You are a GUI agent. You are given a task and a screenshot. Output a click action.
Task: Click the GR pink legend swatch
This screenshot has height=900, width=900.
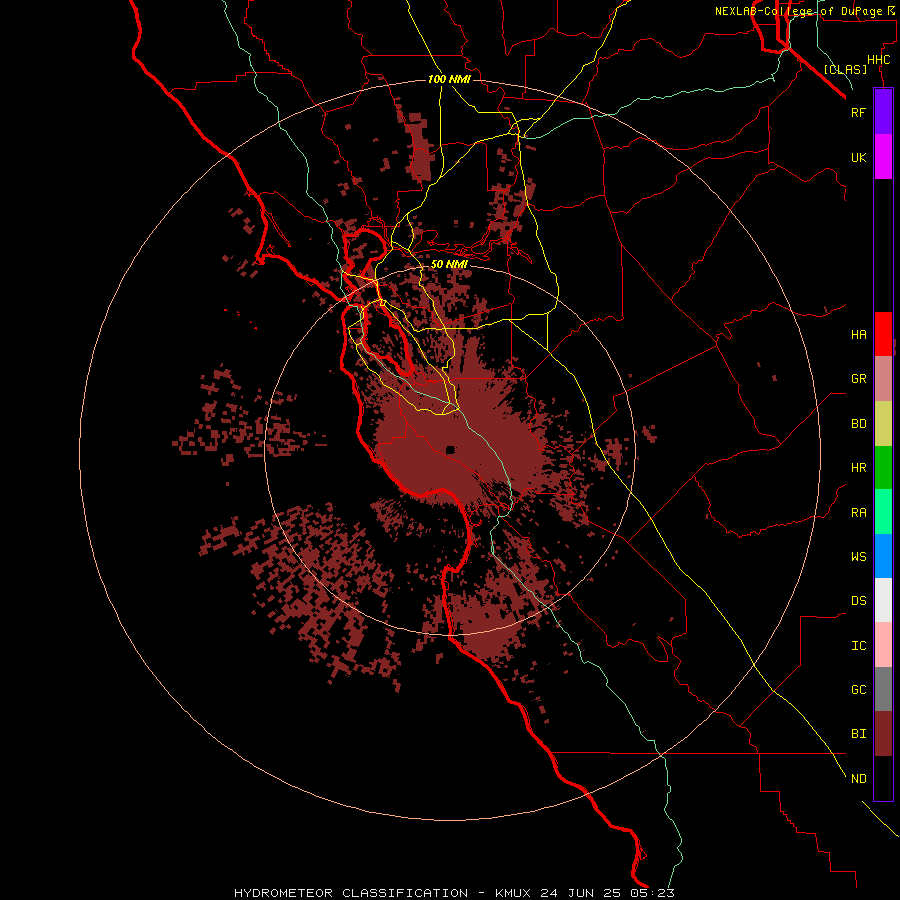pos(883,379)
